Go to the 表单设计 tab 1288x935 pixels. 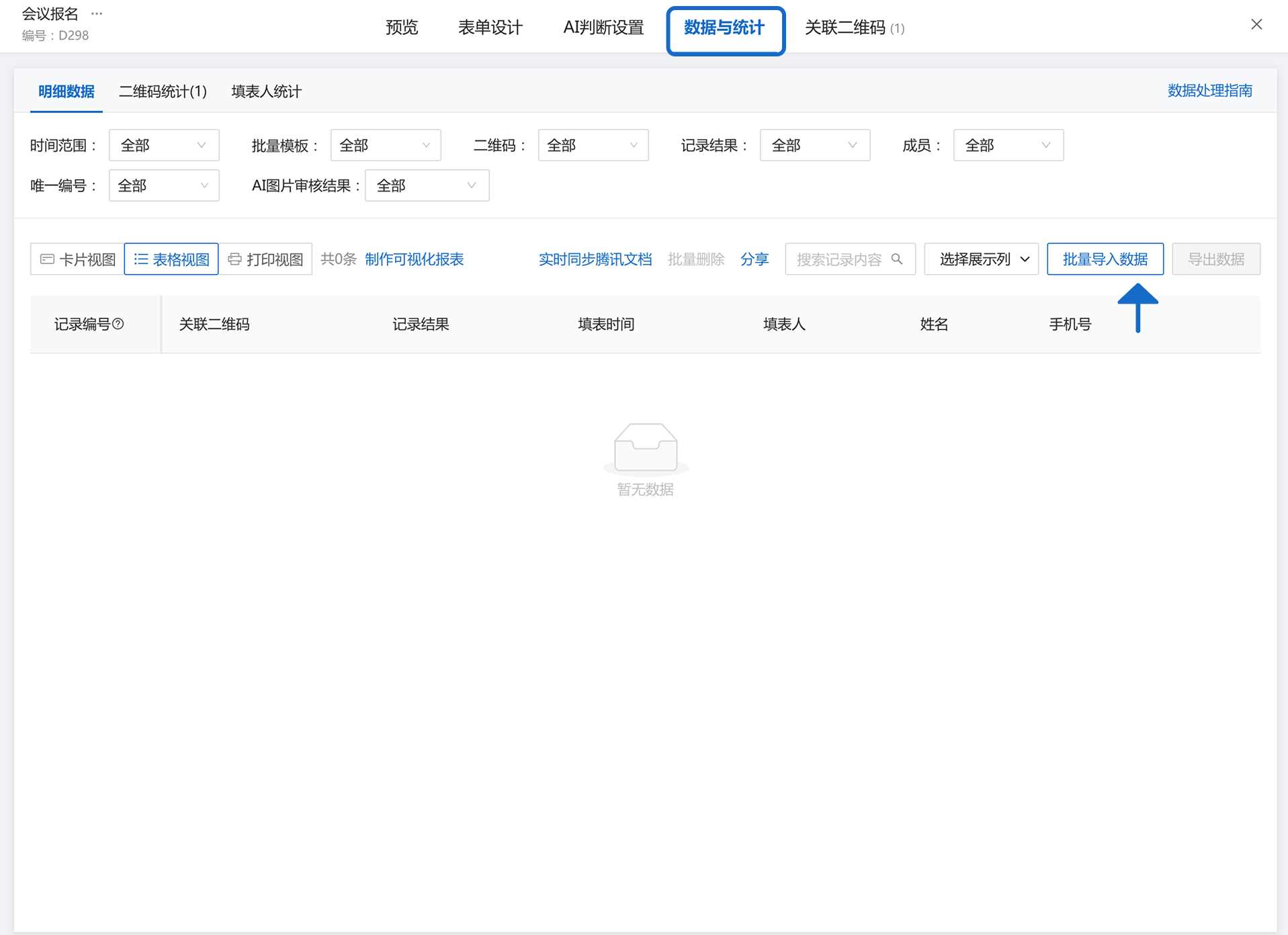click(x=490, y=28)
